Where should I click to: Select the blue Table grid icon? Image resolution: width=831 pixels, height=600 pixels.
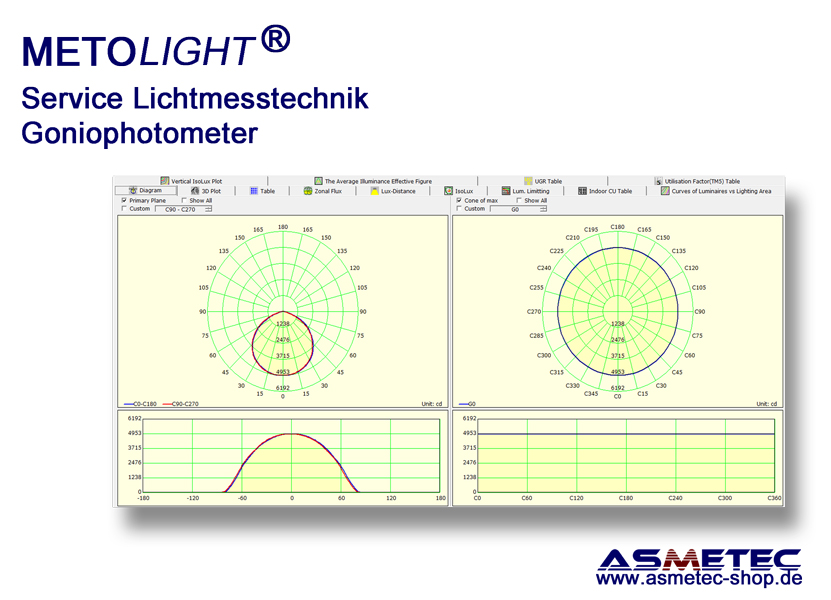(x=254, y=191)
